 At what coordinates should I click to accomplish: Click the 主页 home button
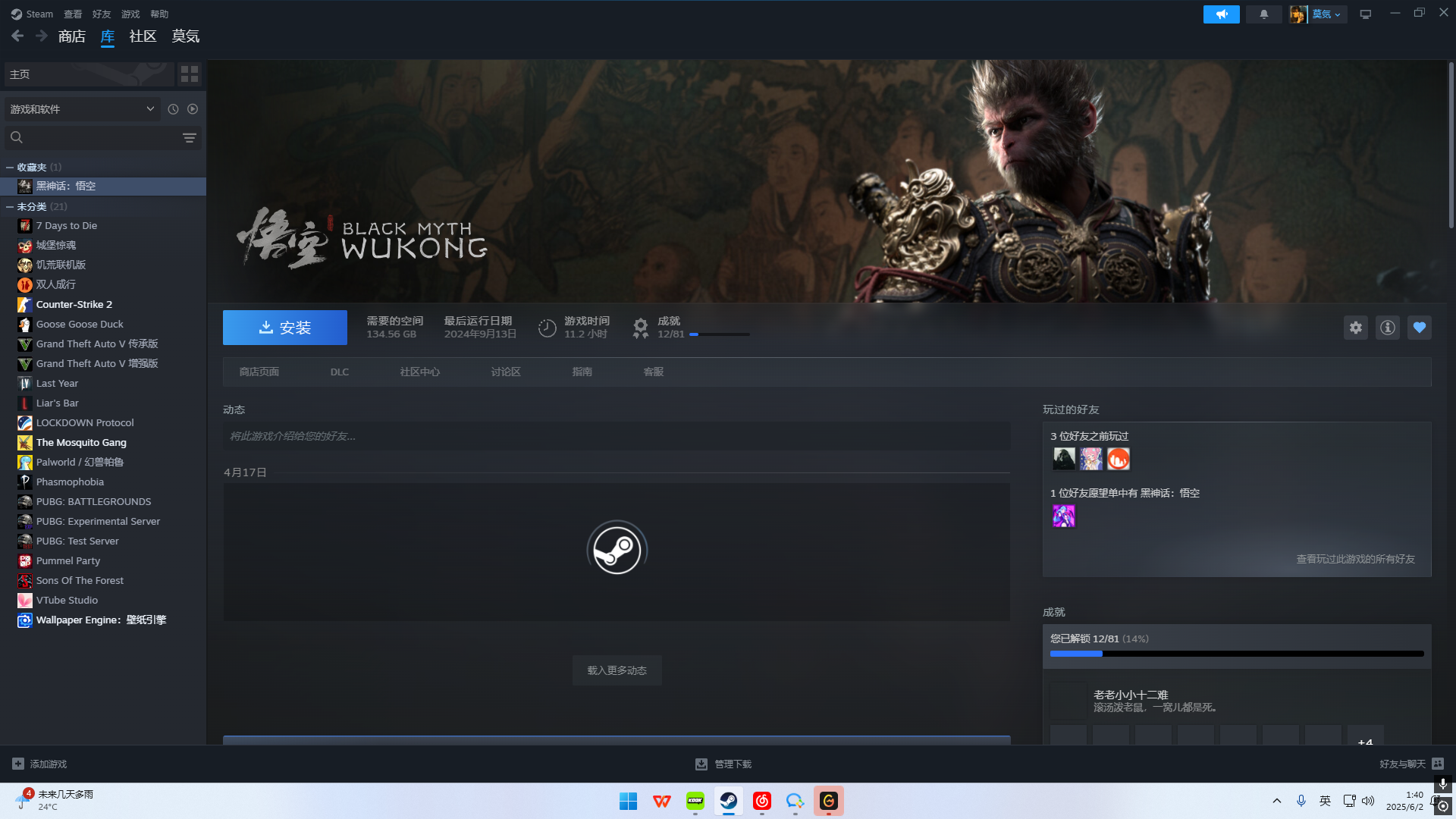(x=89, y=74)
